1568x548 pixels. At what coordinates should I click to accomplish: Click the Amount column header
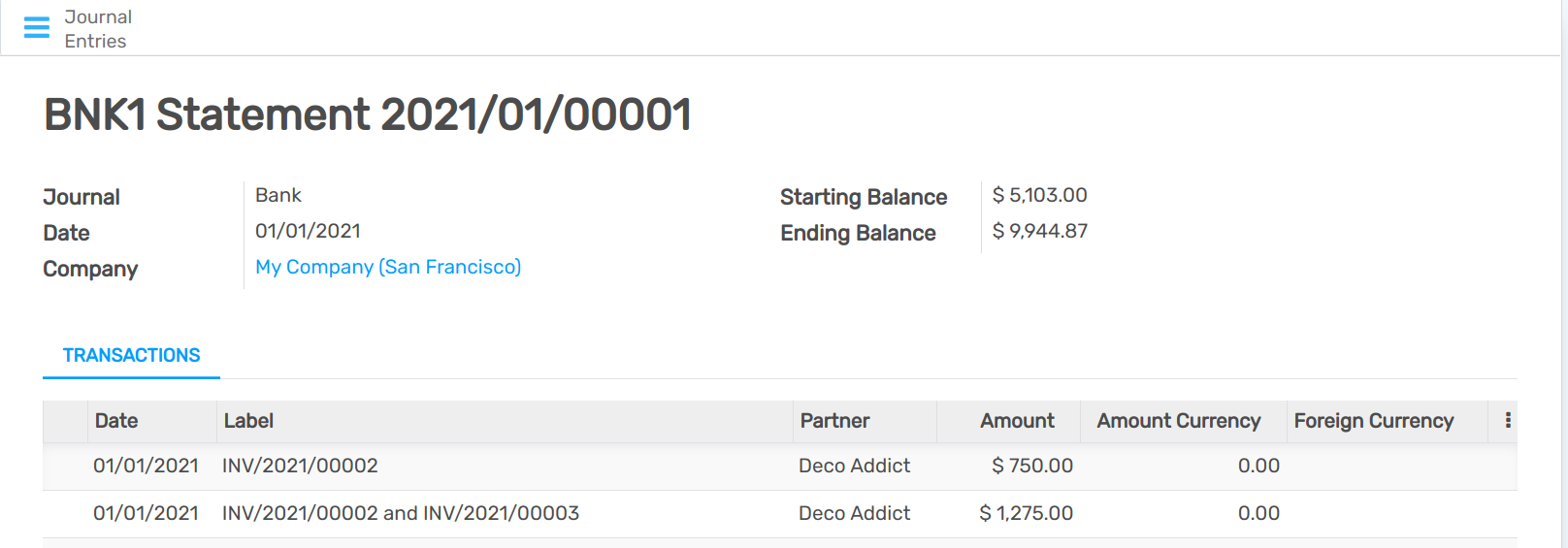tap(1016, 421)
